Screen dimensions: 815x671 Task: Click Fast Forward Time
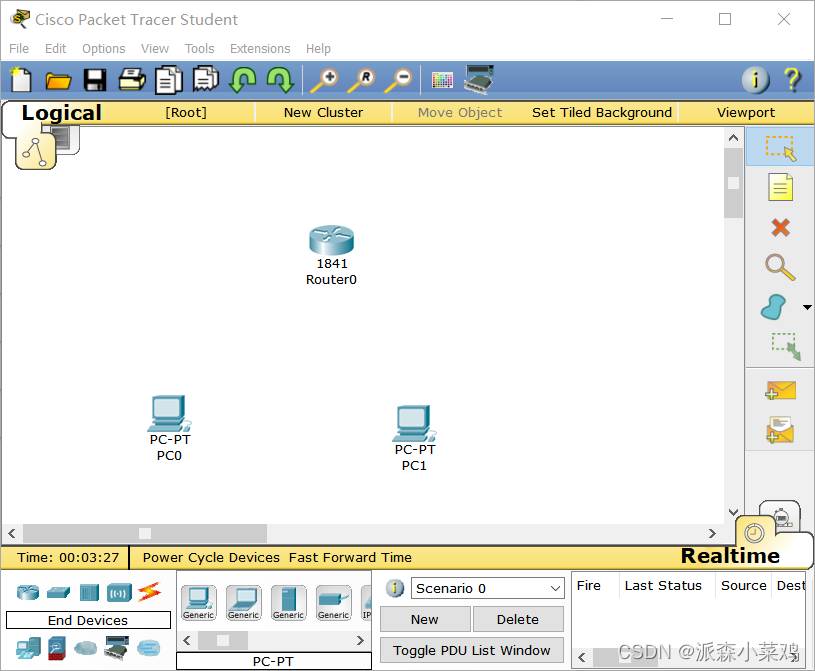pos(350,557)
